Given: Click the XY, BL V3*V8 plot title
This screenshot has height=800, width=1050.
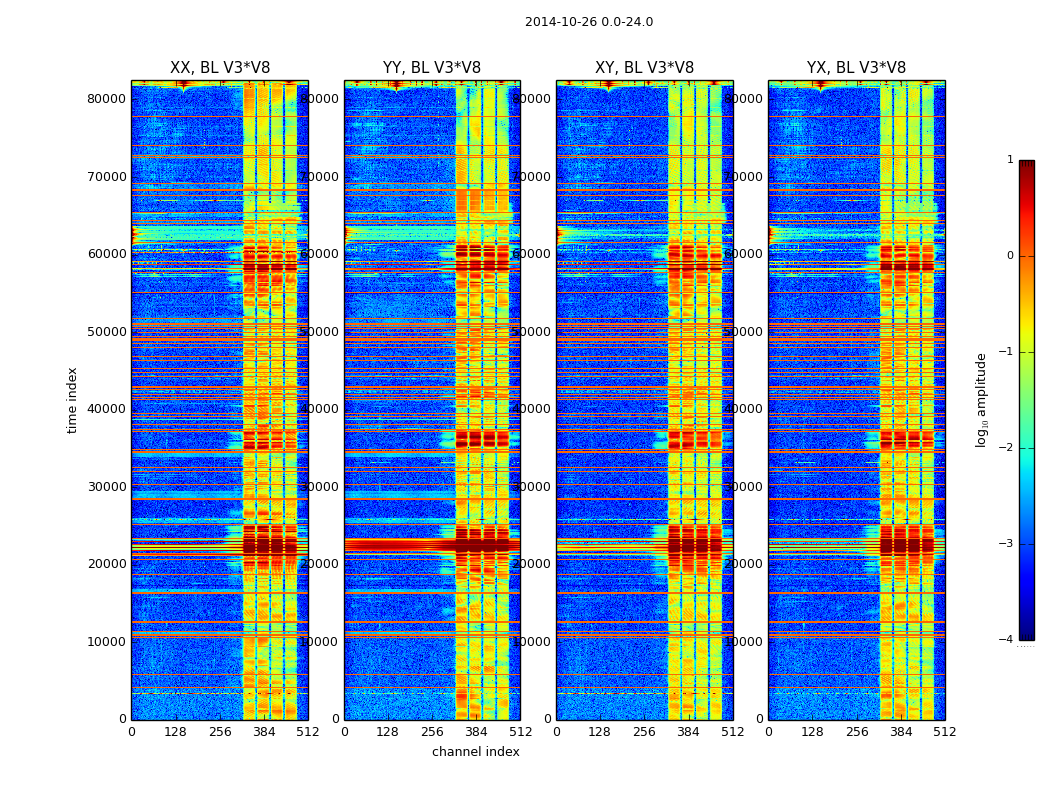Looking at the screenshot, I should 644,68.
